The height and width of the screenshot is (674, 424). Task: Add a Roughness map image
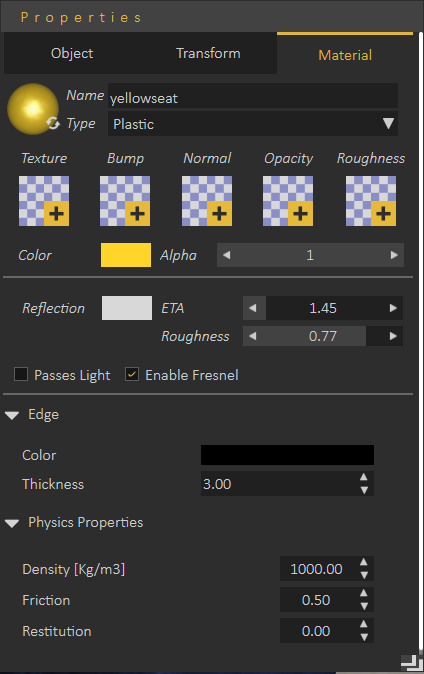click(371, 201)
